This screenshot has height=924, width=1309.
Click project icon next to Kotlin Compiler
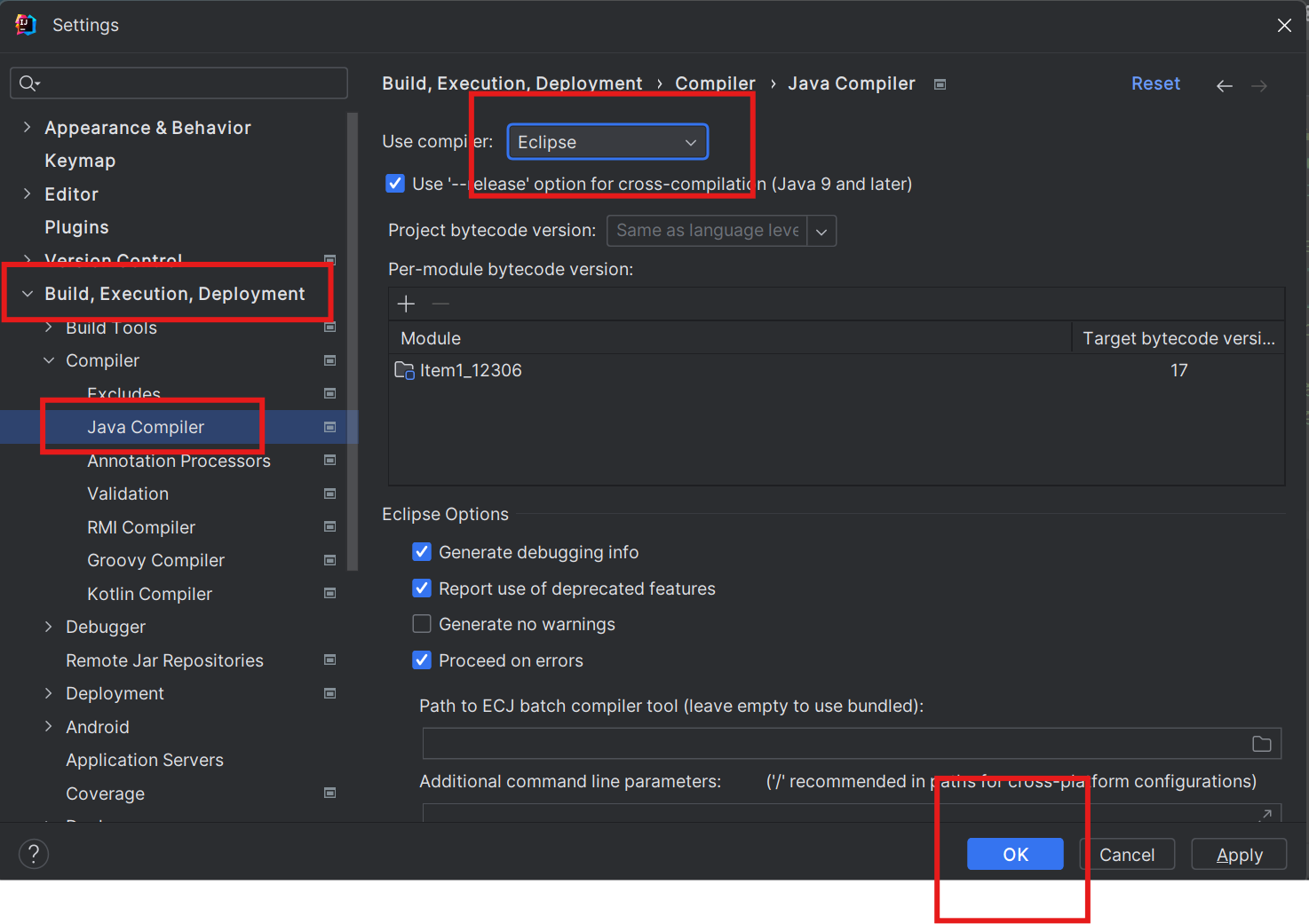(x=330, y=594)
